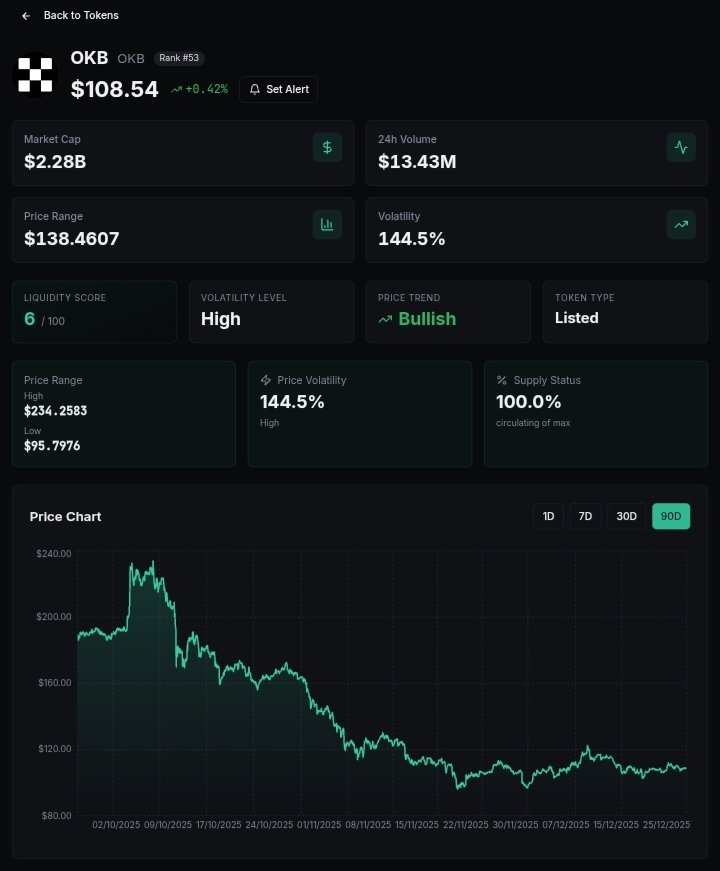This screenshot has width=720, height=871.
Task: Click the Price Chart heading
Action: [66, 517]
